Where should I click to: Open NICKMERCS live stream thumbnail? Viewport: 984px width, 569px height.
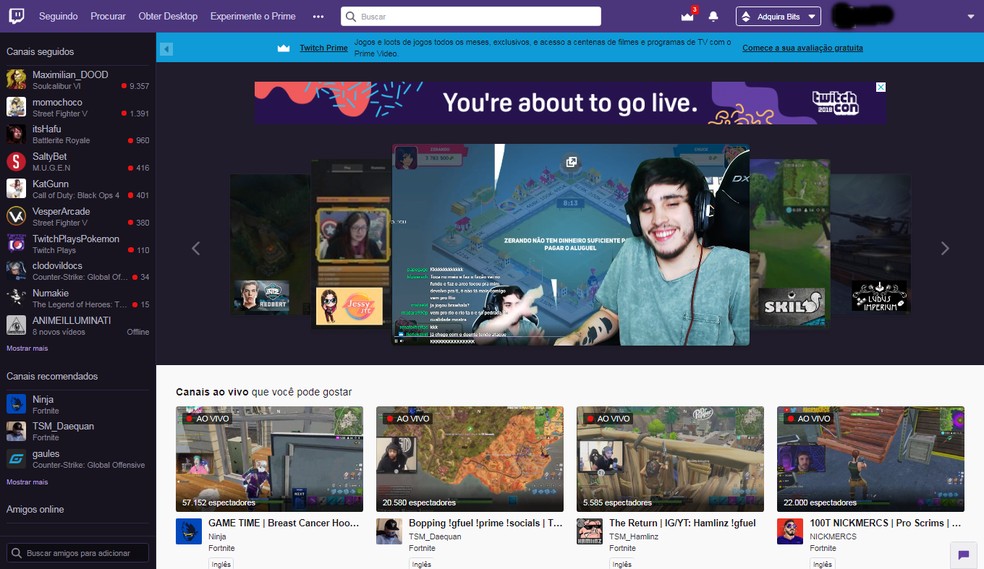pyautogui.click(x=870, y=459)
